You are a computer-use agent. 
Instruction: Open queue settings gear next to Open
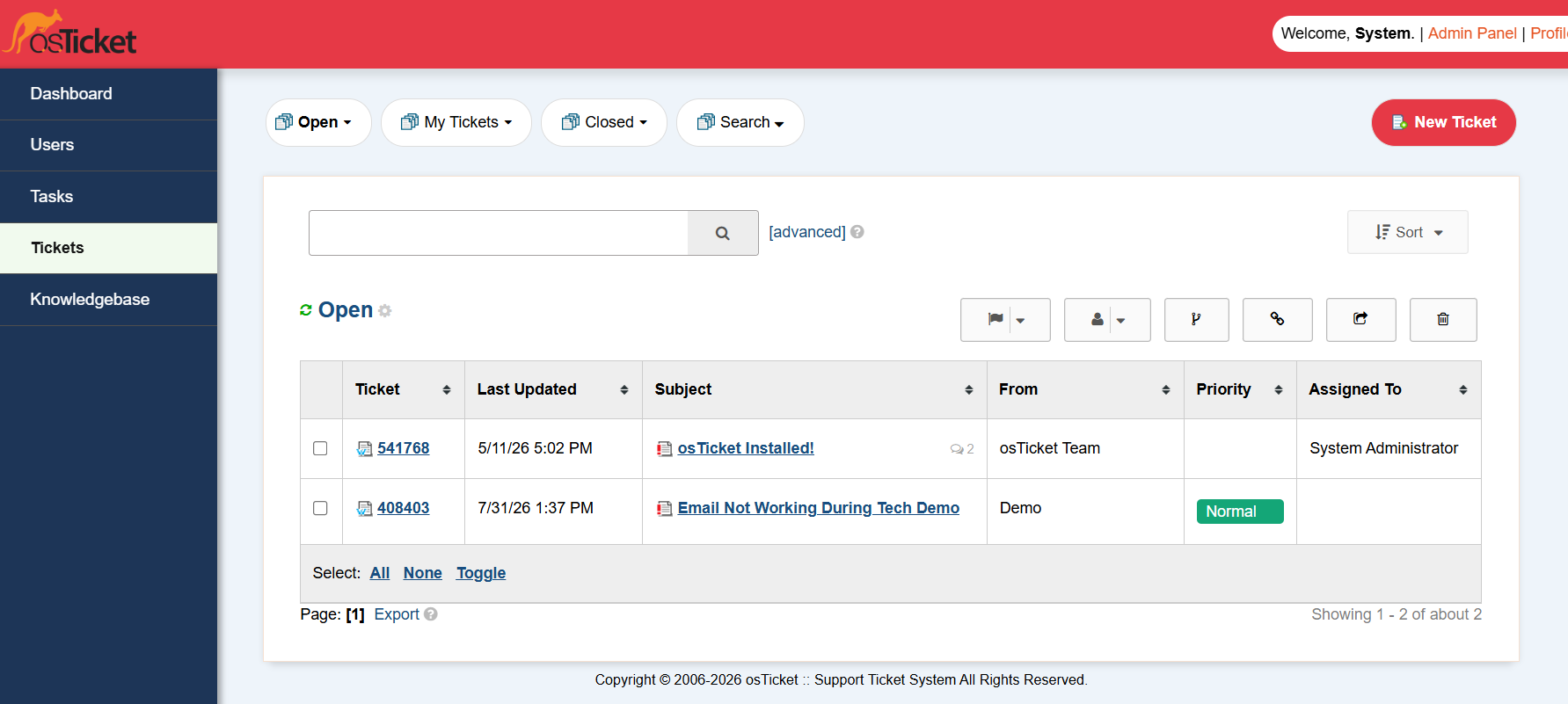(385, 311)
